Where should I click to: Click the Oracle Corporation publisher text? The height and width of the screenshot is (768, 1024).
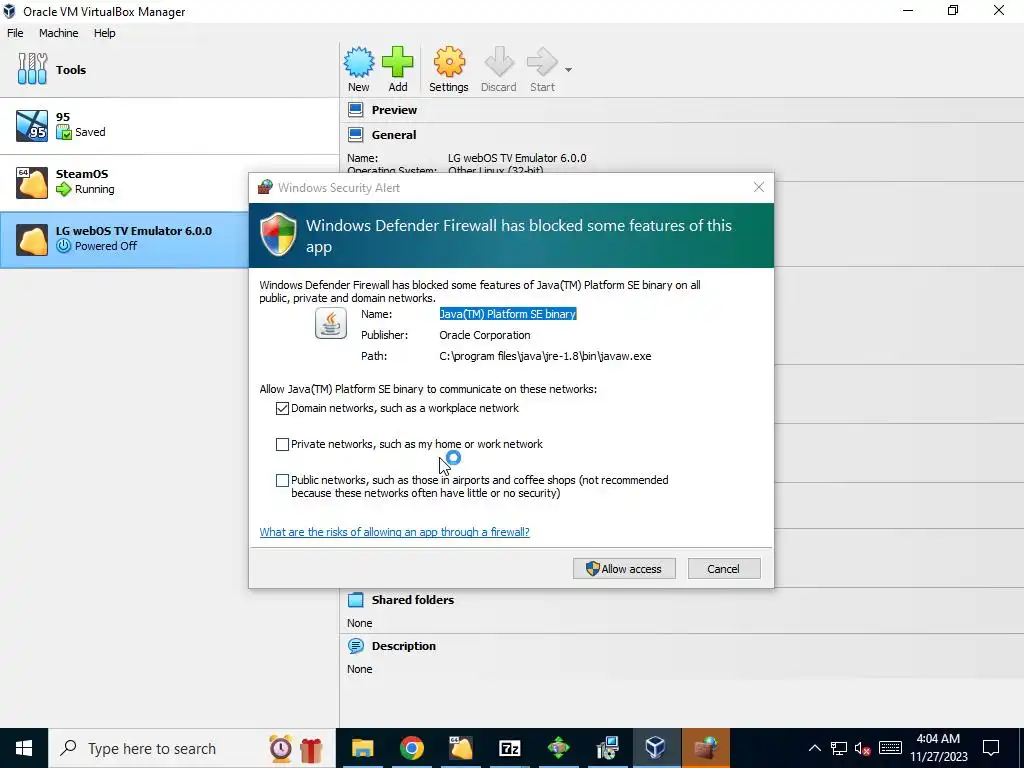(485, 335)
